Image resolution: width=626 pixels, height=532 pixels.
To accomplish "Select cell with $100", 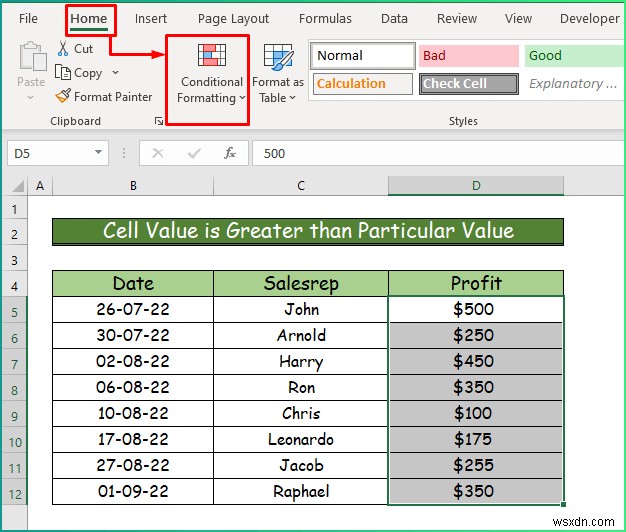I will click(x=476, y=413).
